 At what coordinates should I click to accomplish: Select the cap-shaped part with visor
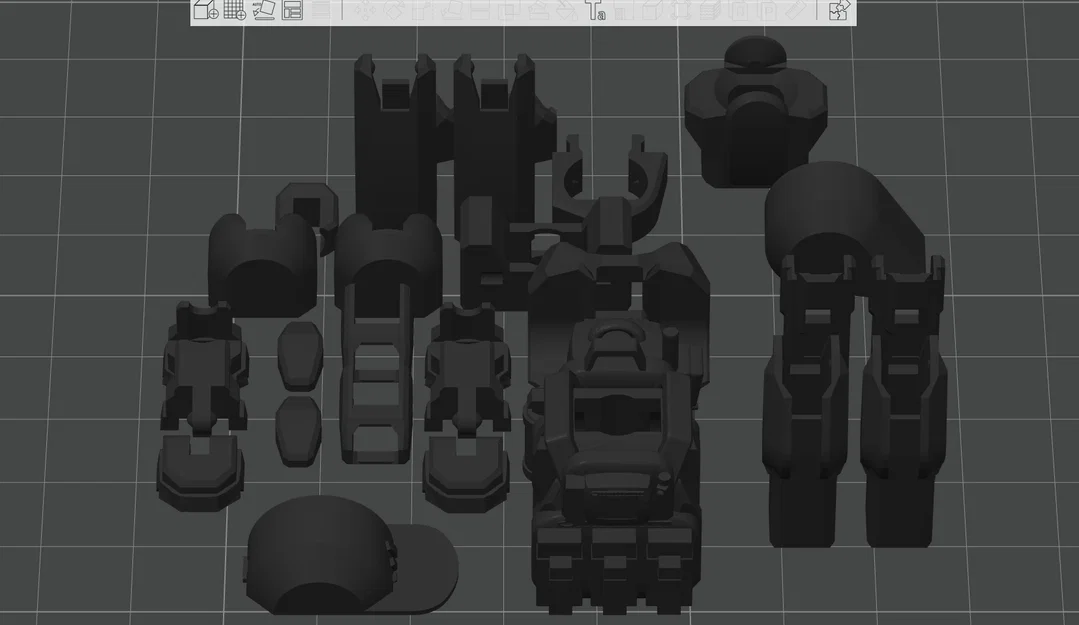[351, 556]
